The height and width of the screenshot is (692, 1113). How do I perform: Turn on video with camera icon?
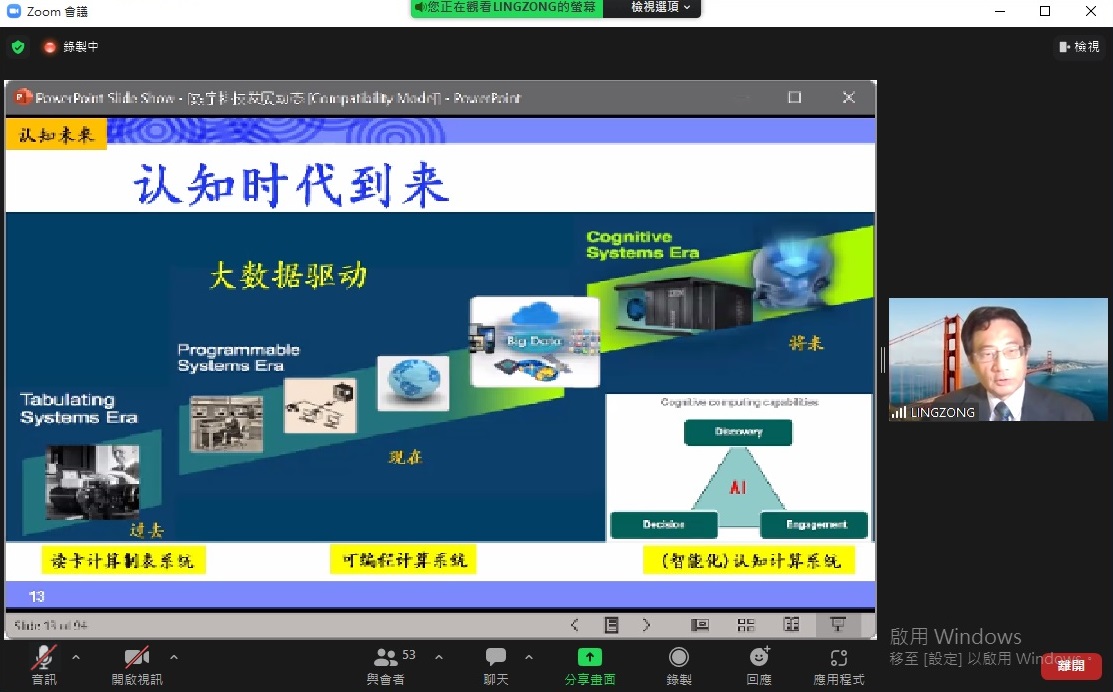[136, 658]
